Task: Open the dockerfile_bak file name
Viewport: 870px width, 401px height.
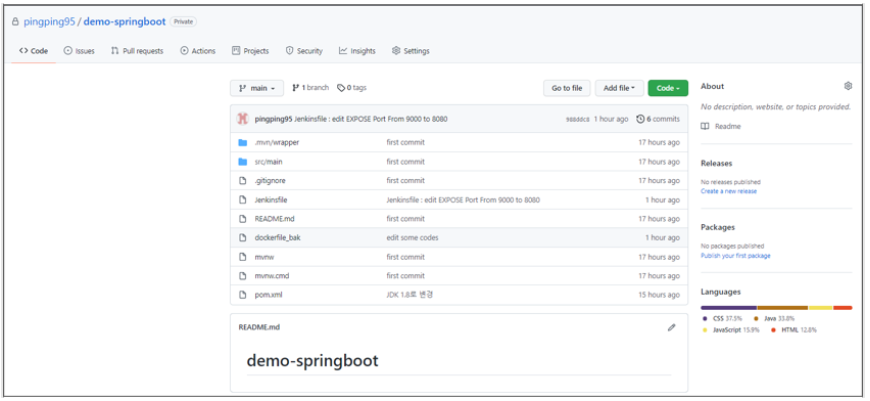Action: (x=277, y=237)
